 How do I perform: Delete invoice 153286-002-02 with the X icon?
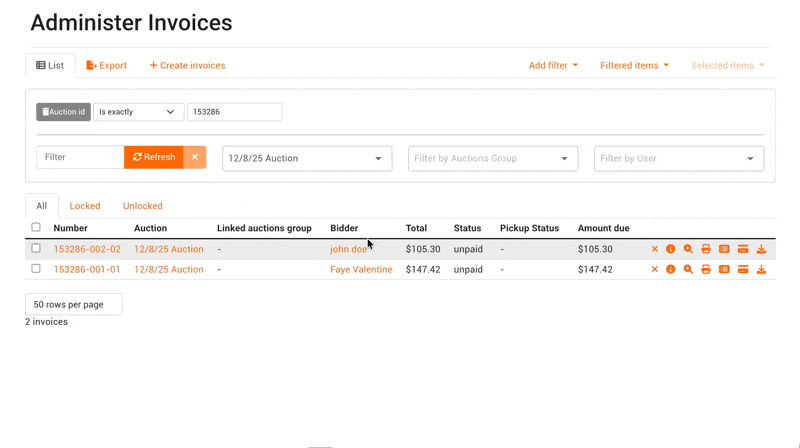(655, 249)
